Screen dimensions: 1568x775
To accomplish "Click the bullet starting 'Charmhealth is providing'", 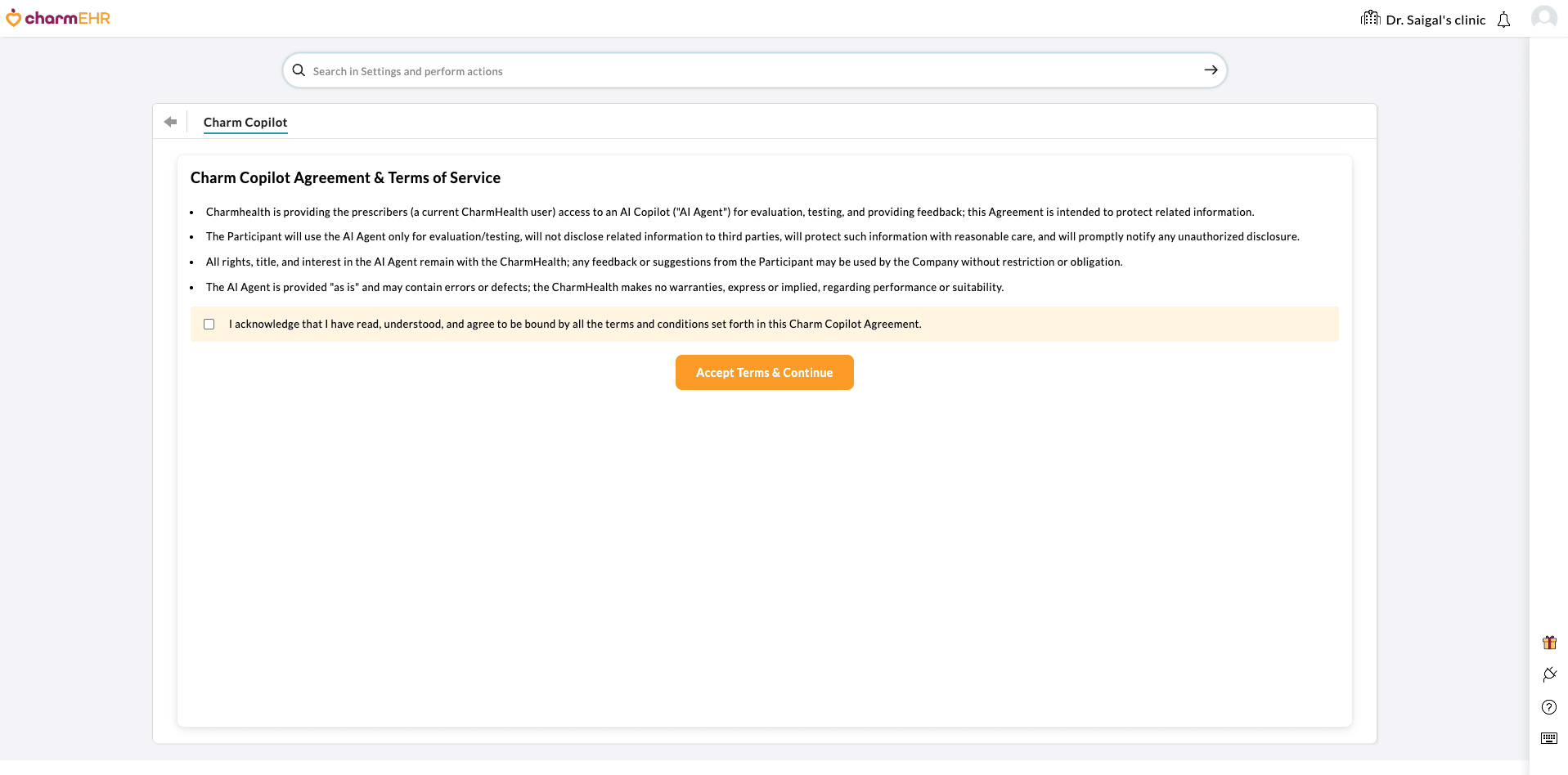I will (x=730, y=213).
